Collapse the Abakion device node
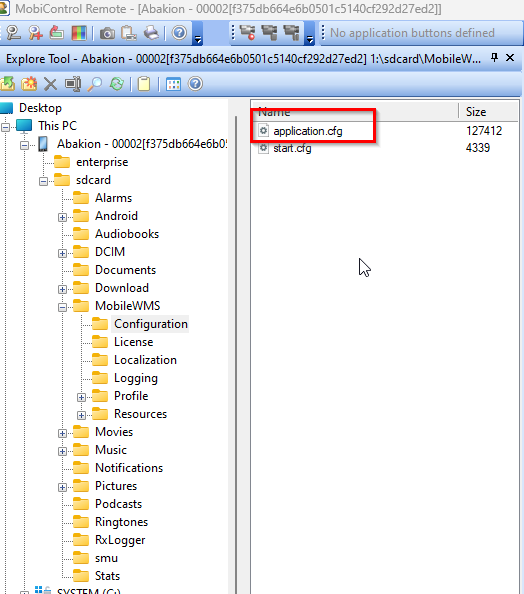Viewport: 524px width, 594px height. [24, 145]
